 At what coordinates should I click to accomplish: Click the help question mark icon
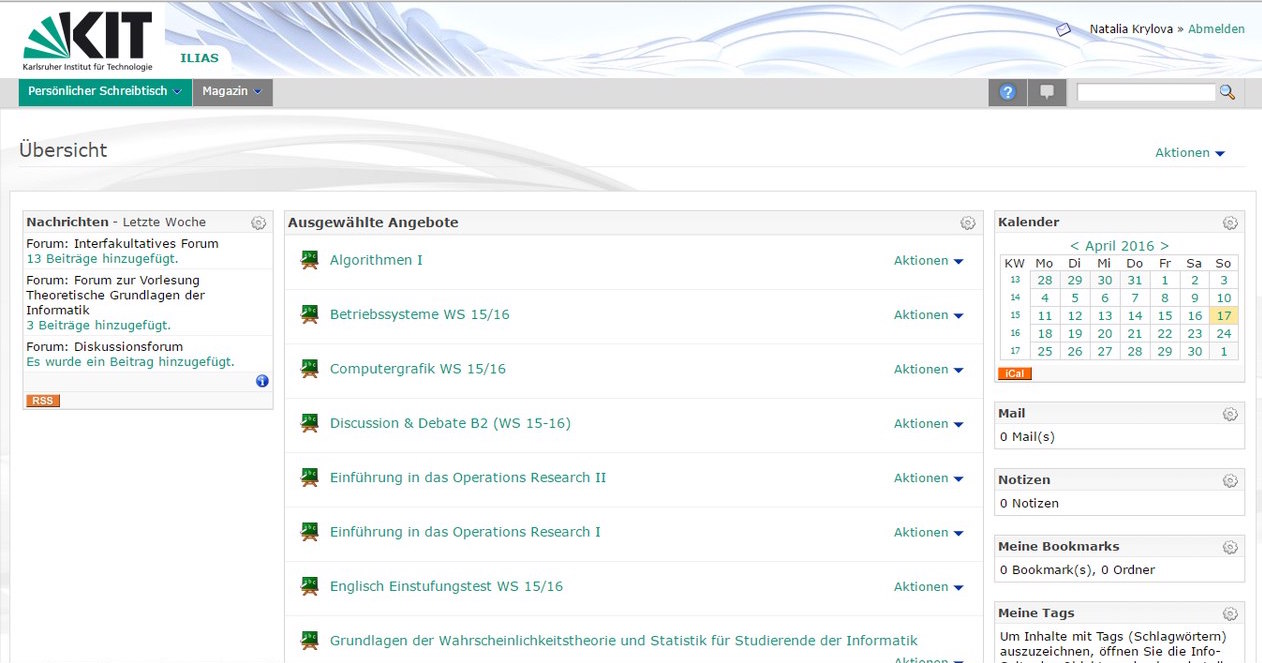1007,92
